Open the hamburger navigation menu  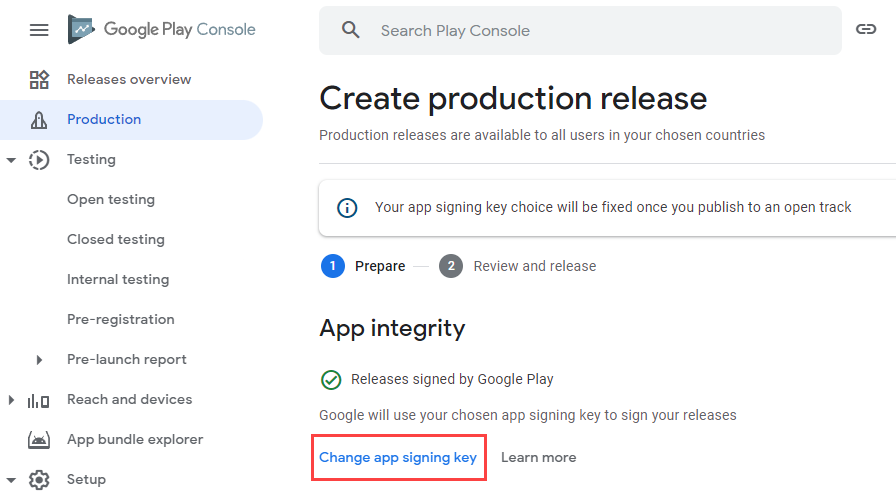click(39, 30)
